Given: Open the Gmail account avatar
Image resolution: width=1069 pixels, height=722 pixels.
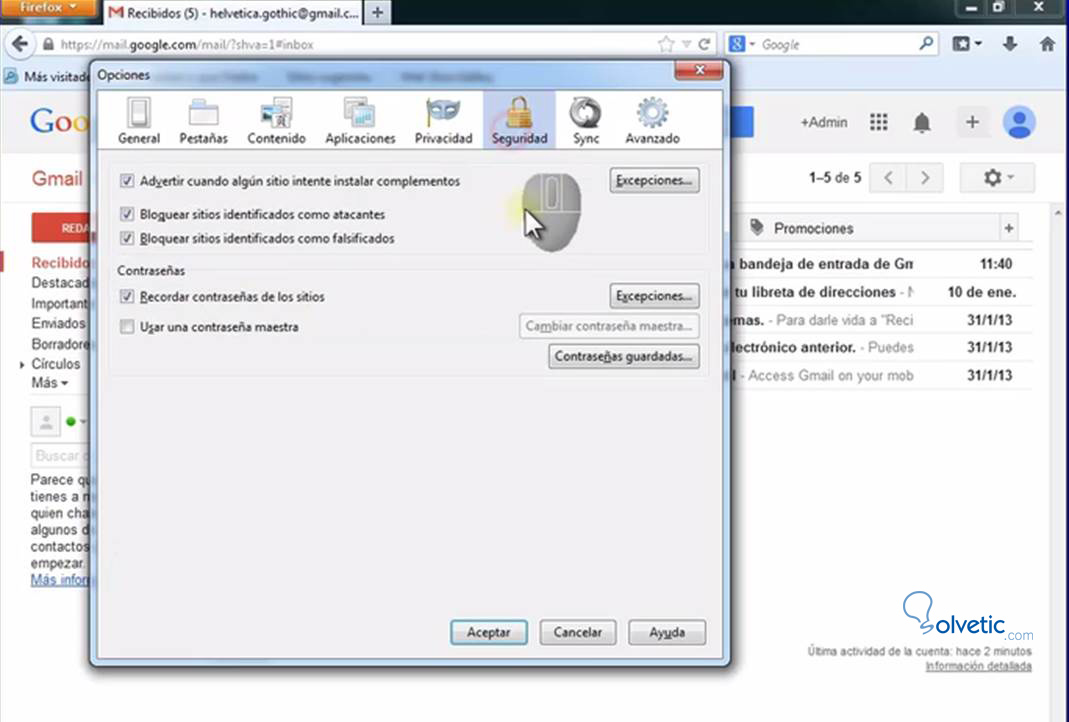Looking at the screenshot, I should (x=1019, y=123).
